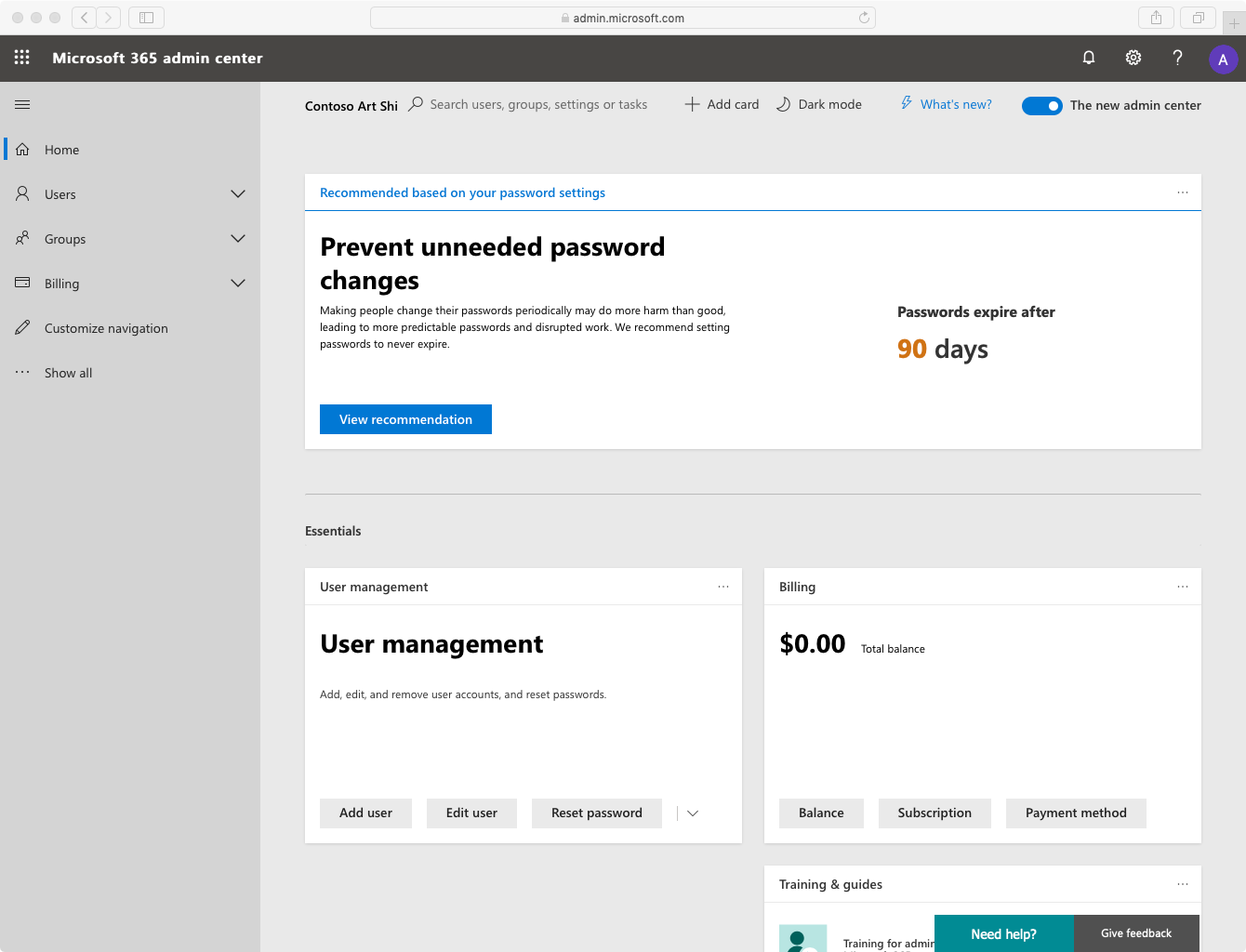Click the What's new lightning icon
The height and width of the screenshot is (952, 1246).
pos(907,103)
